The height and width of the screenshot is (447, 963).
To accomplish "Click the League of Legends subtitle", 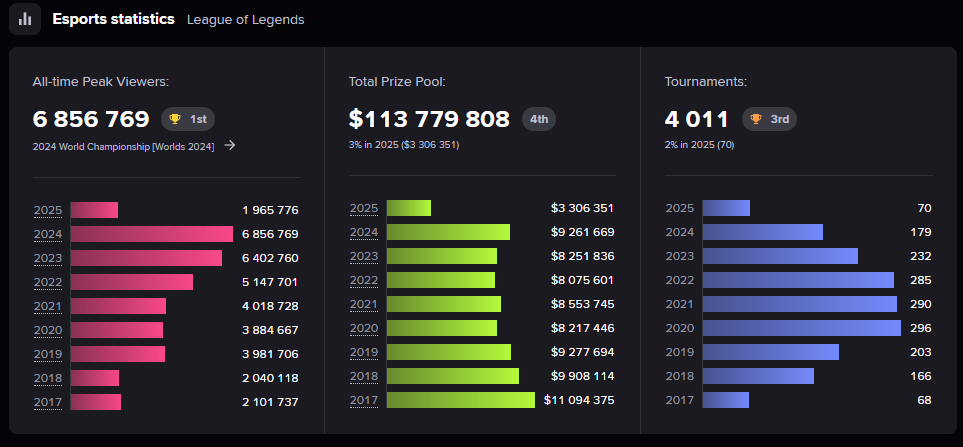I will pos(246,20).
